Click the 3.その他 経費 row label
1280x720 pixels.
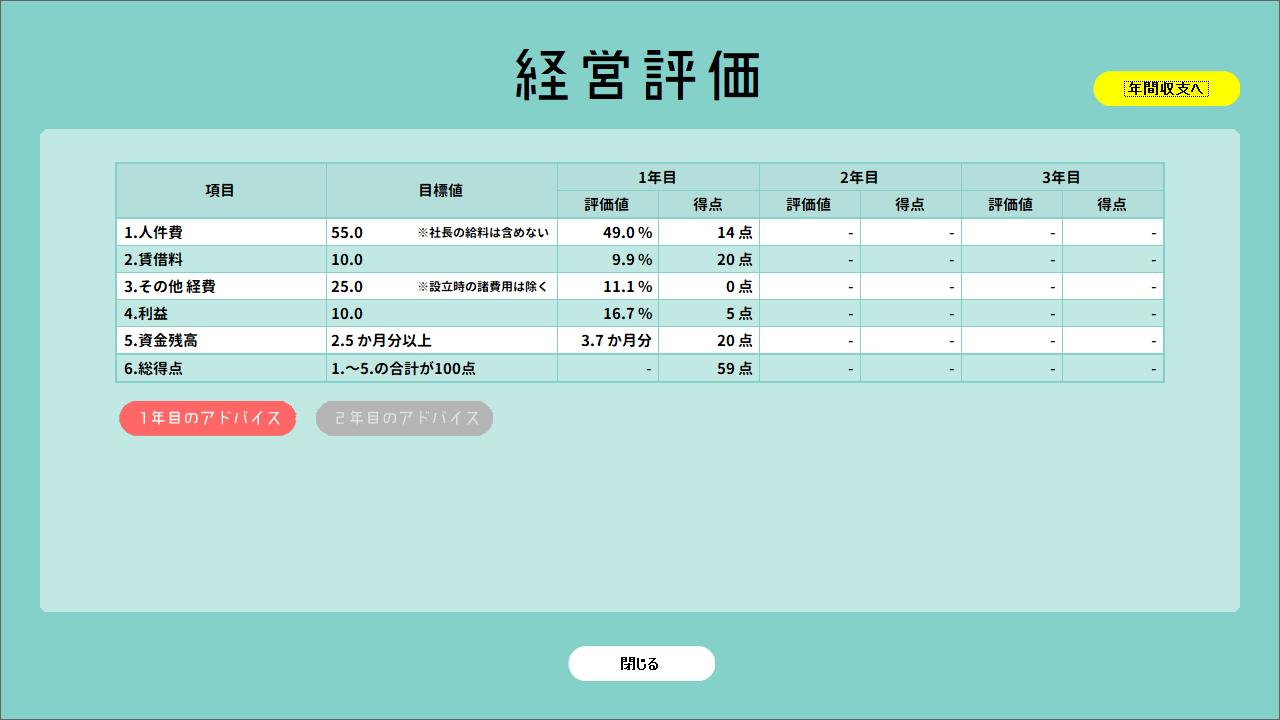click(170, 286)
